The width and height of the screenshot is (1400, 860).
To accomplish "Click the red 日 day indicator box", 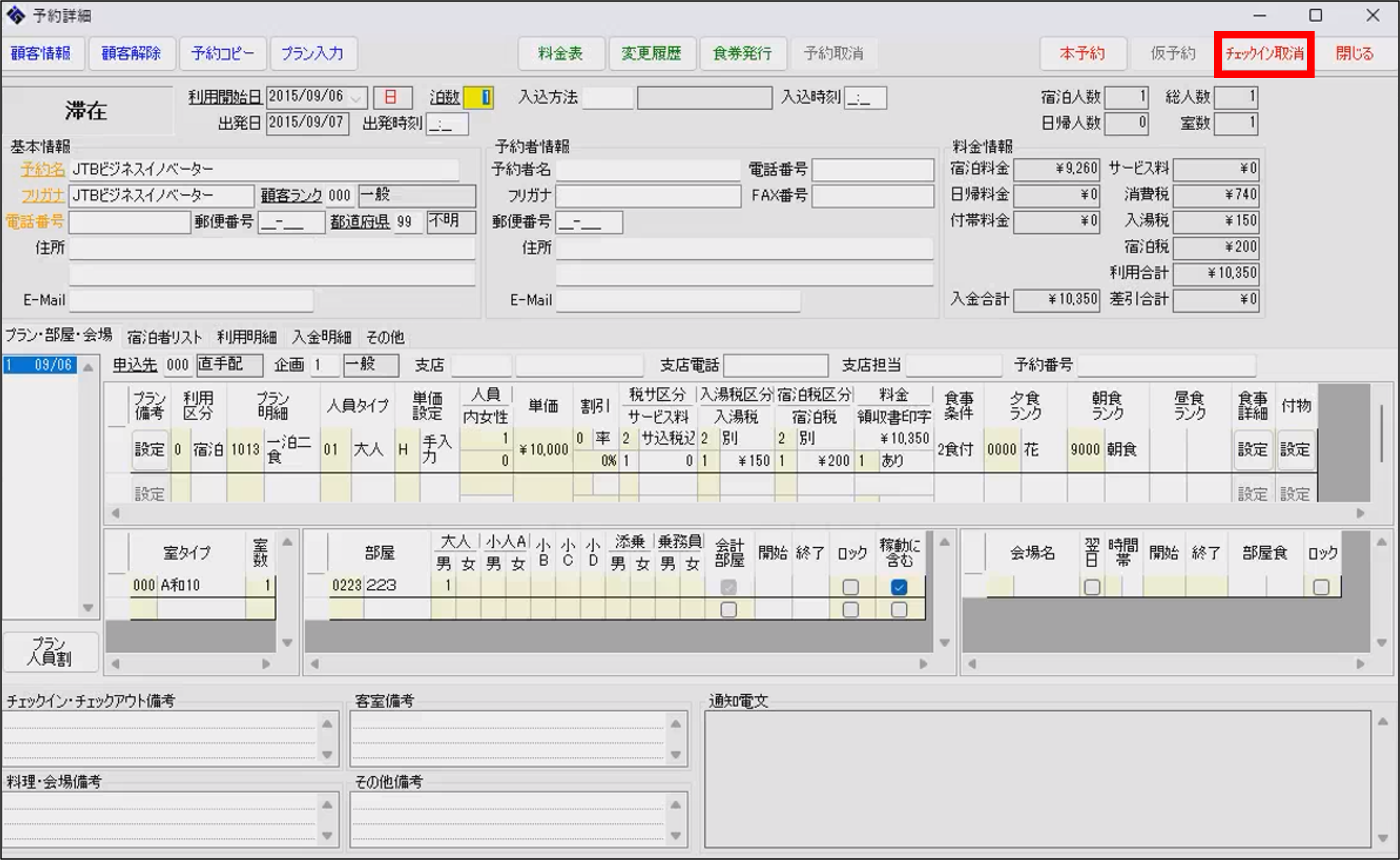I will 392,97.
